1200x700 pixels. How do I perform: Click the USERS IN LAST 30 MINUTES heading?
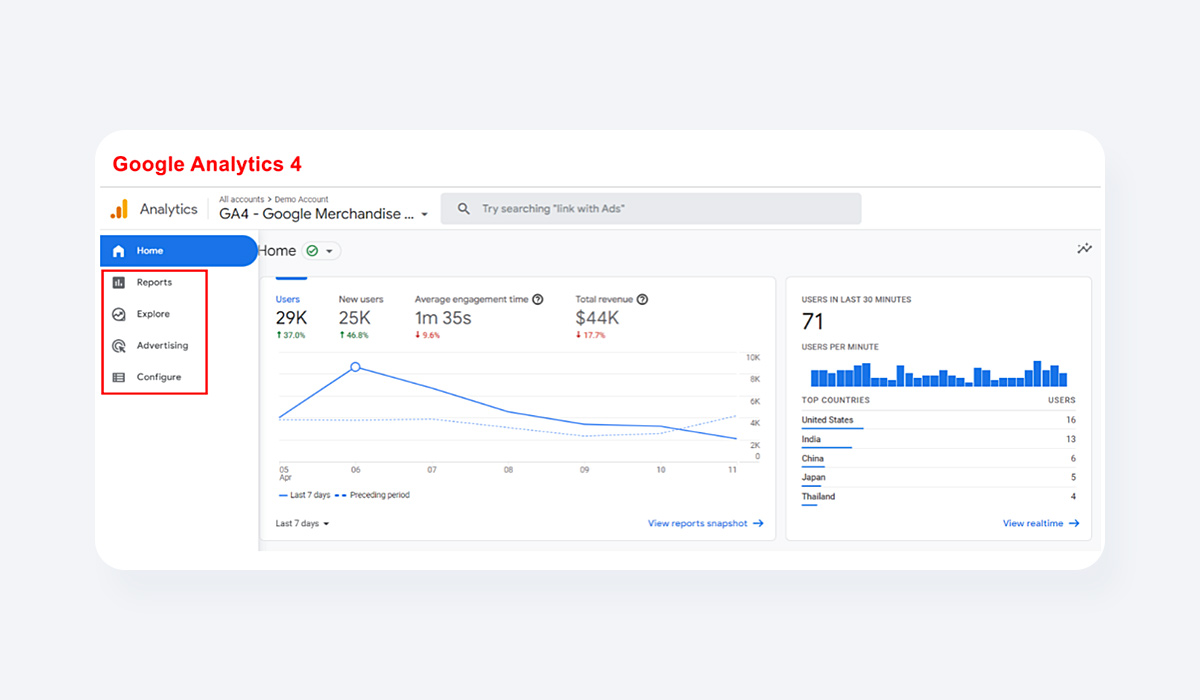tap(856, 299)
